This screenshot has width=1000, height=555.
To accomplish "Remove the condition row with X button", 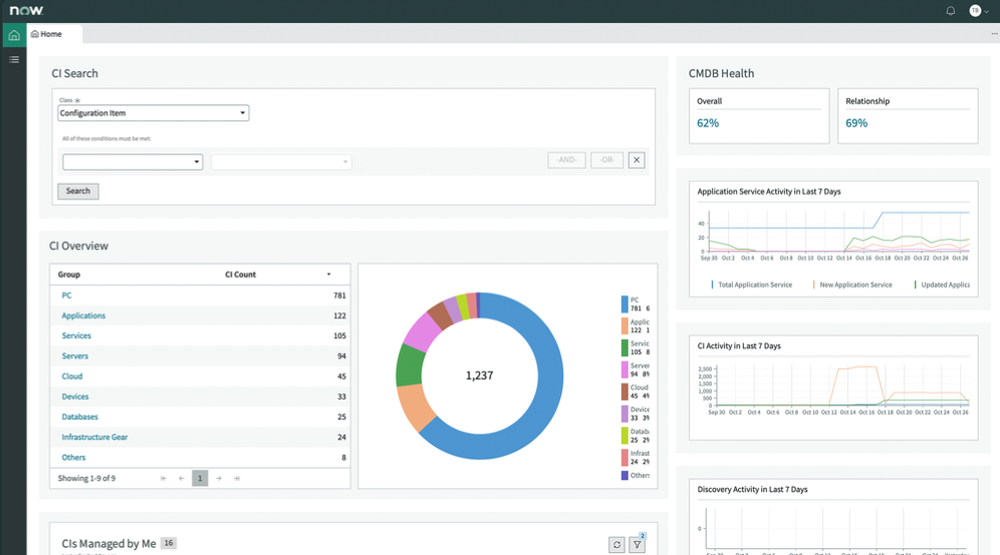I will pyautogui.click(x=636, y=160).
